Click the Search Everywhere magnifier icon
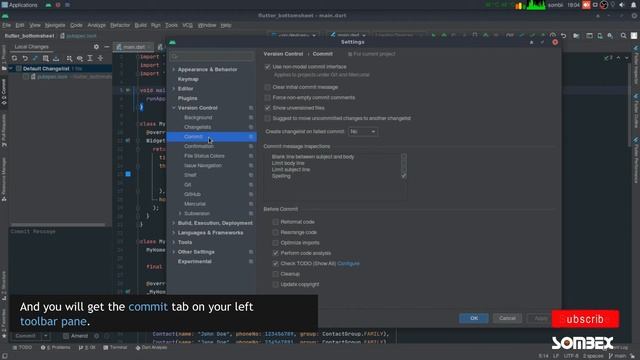 [x=623, y=36]
